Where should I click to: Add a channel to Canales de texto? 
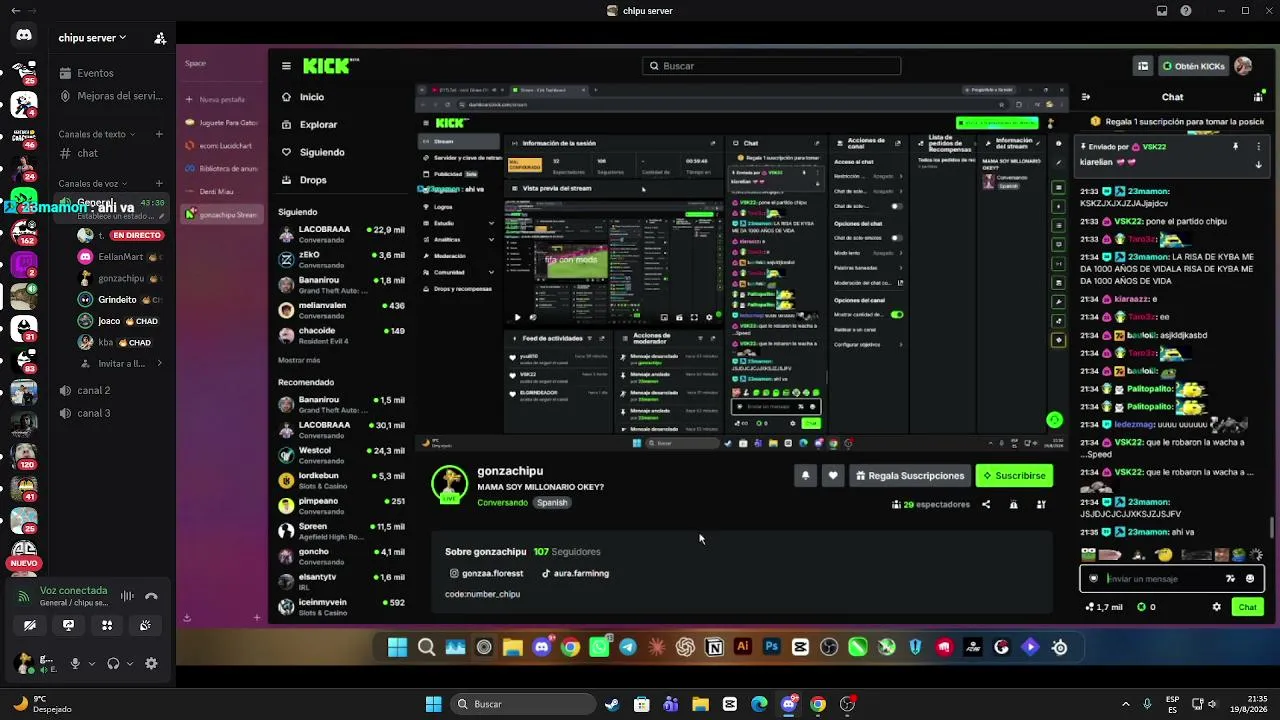pos(159,134)
